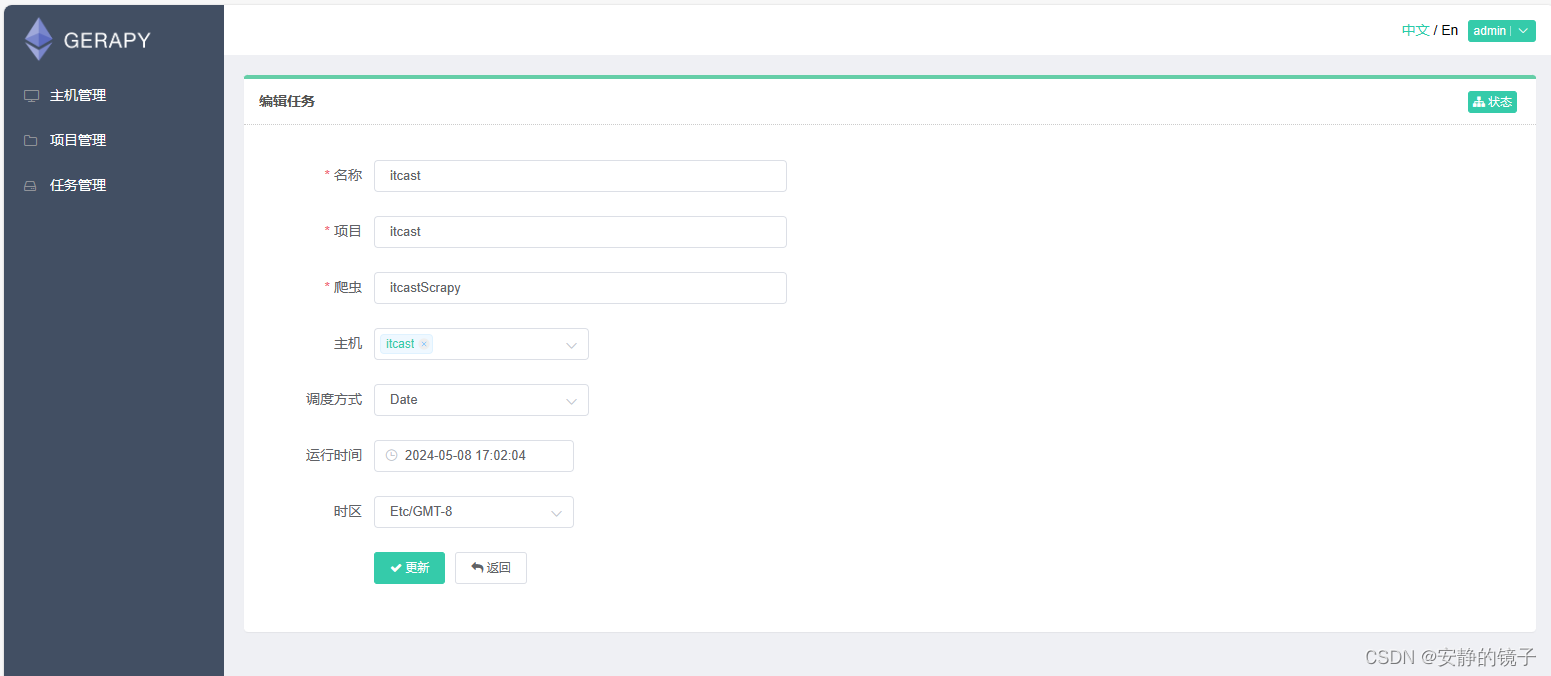Switch language to 中文
This screenshot has width=1551, height=676.
click(1415, 31)
